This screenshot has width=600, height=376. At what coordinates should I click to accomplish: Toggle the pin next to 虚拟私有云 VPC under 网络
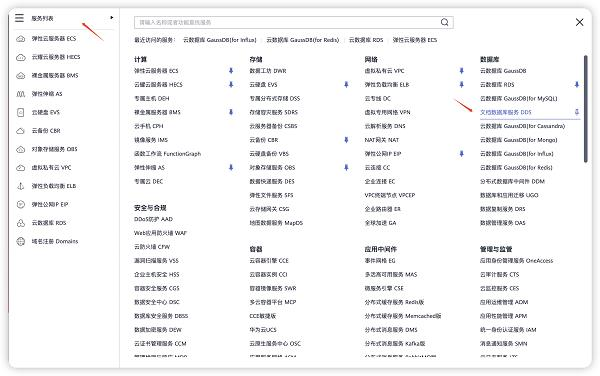click(x=461, y=71)
